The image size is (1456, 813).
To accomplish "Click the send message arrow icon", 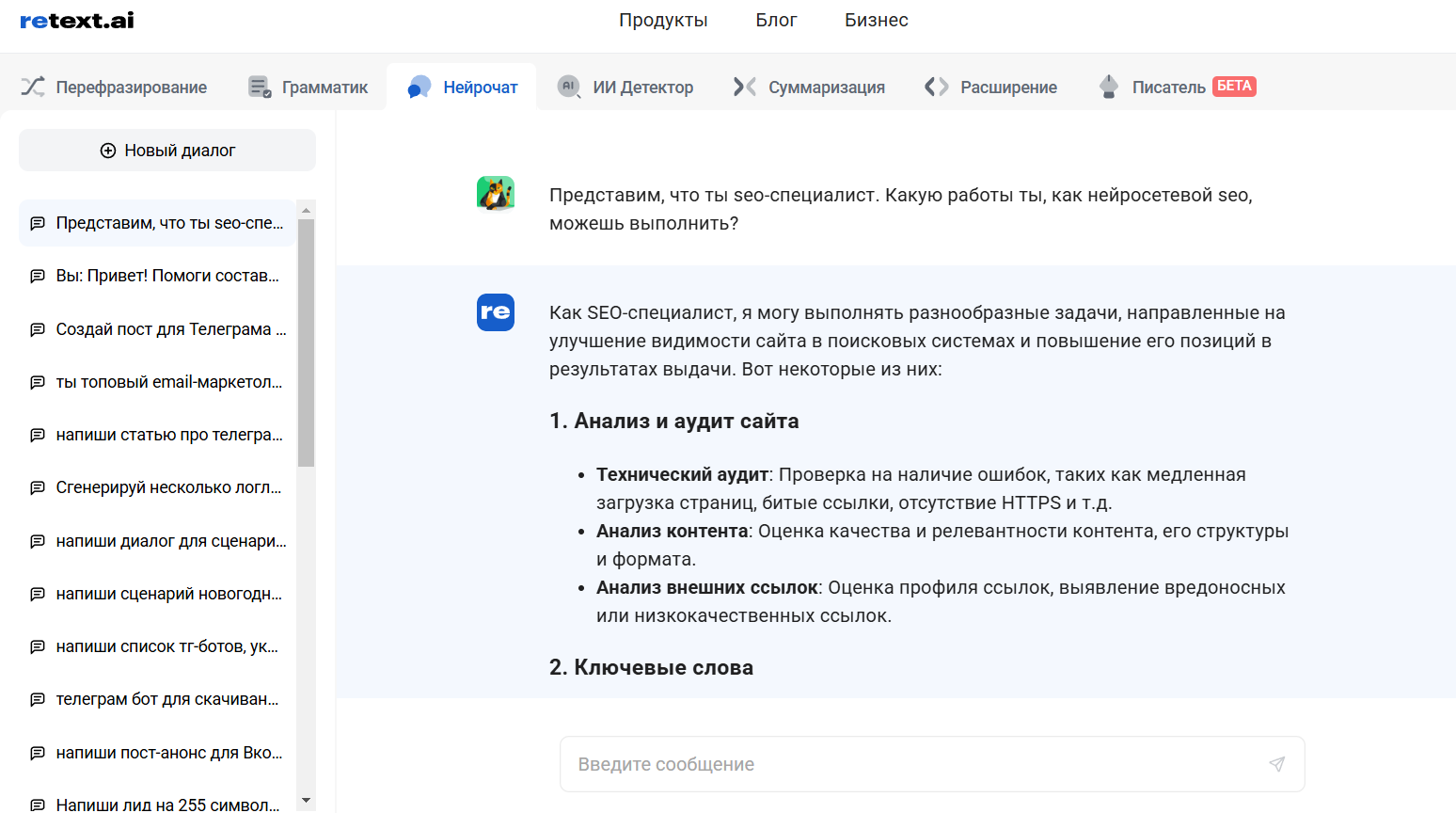I will (x=1276, y=764).
